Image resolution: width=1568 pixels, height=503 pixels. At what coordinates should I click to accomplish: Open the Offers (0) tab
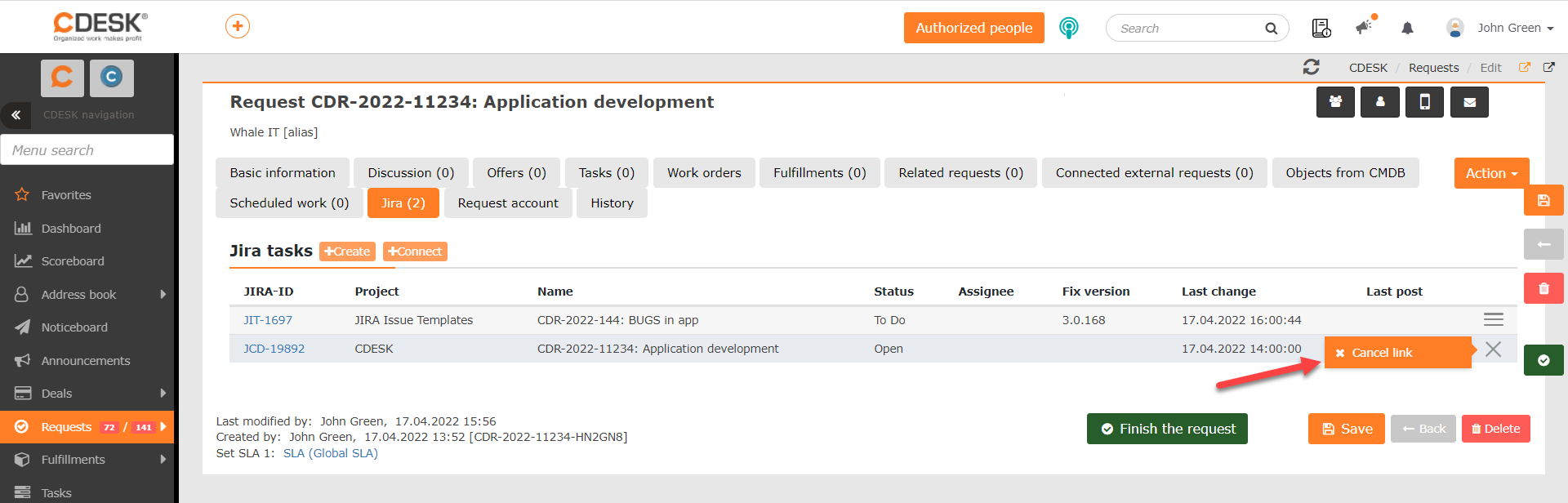(516, 173)
